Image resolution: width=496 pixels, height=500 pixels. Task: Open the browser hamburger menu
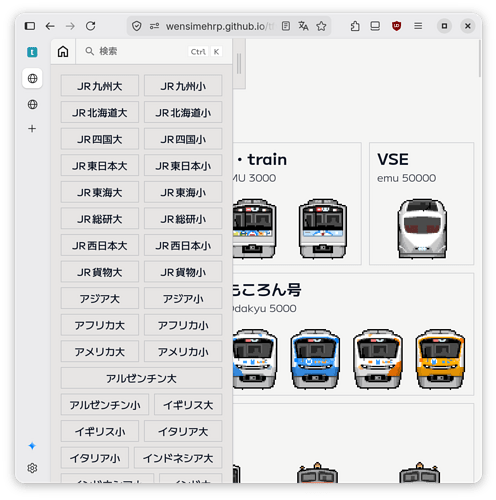tap(418, 26)
